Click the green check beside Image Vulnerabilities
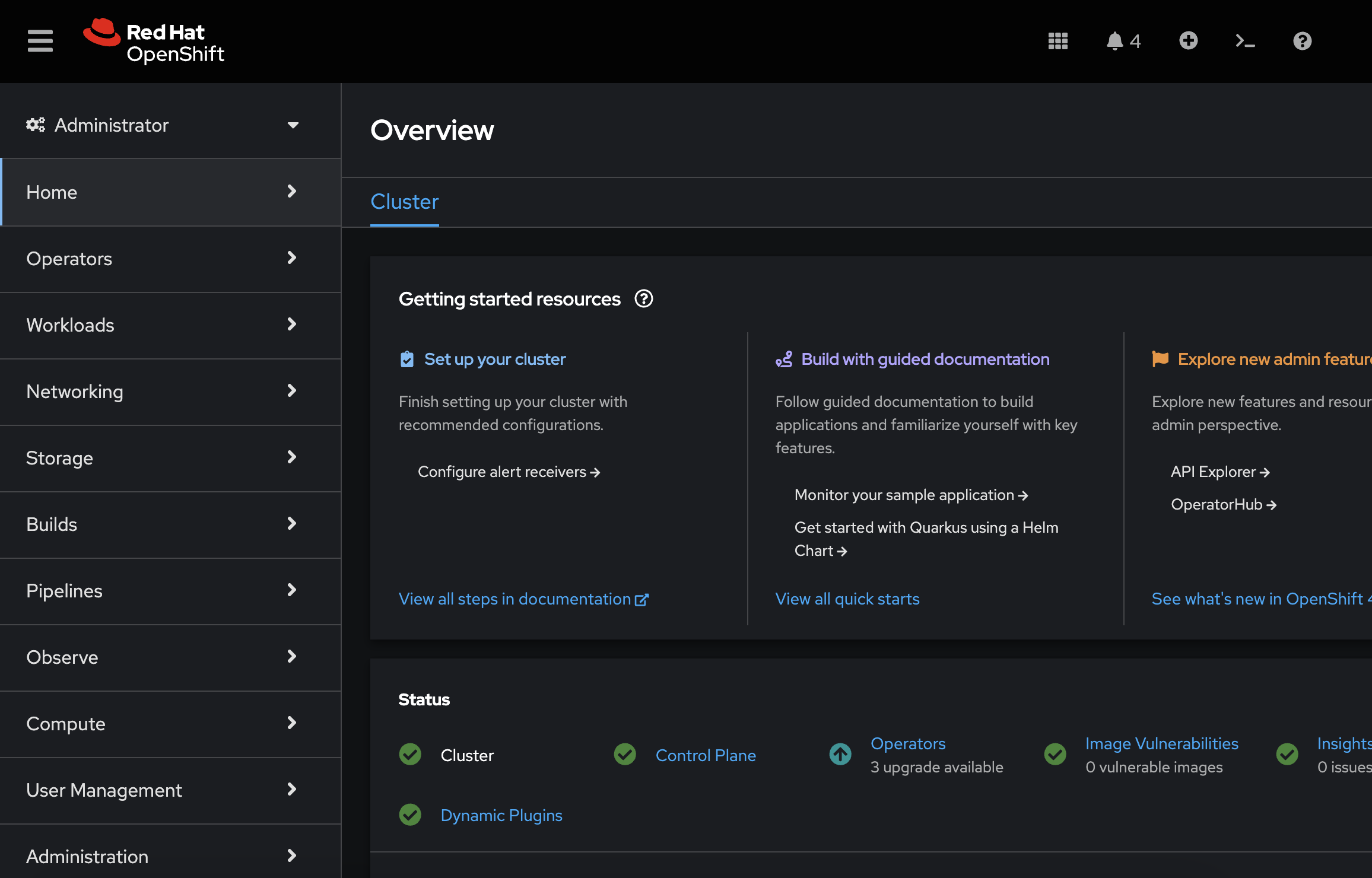The height and width of the screenshot is (878, 1372). [x=1055, y=755]
